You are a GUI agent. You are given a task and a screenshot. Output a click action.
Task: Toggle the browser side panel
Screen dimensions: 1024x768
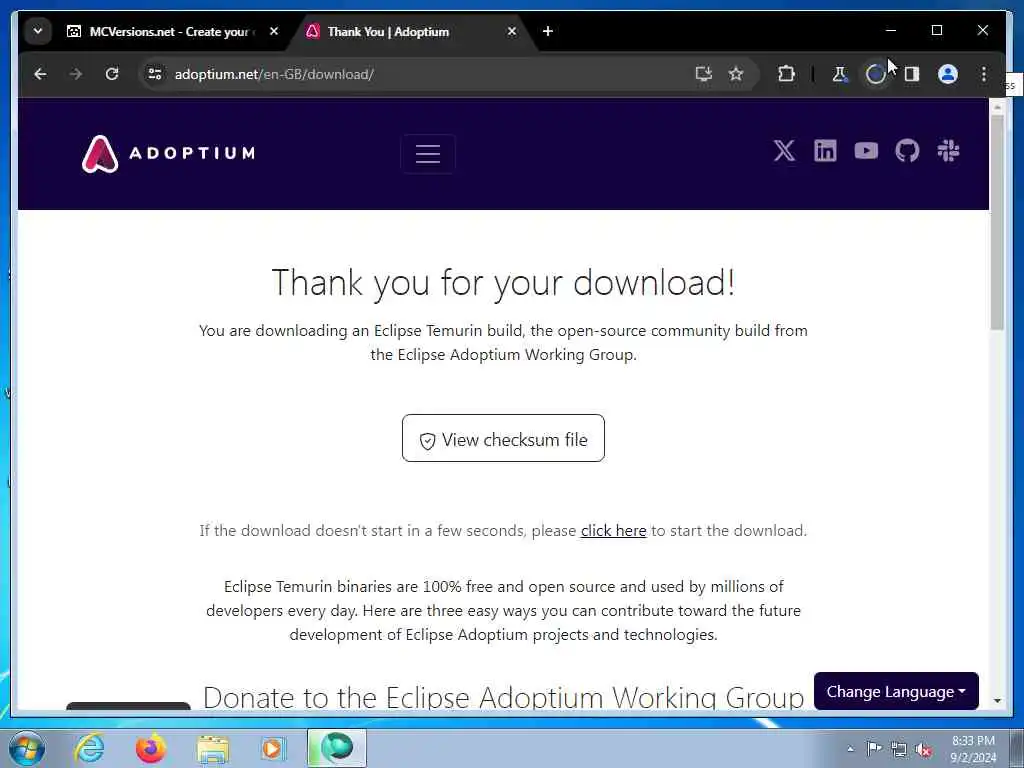tap(912, 74)
